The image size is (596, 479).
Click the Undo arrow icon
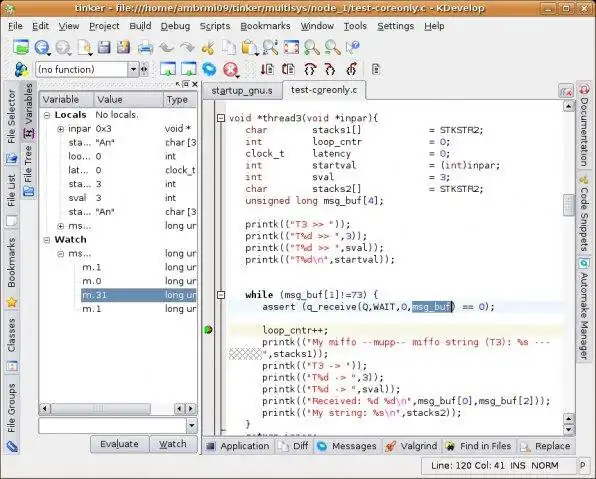(x=166, y=48)
